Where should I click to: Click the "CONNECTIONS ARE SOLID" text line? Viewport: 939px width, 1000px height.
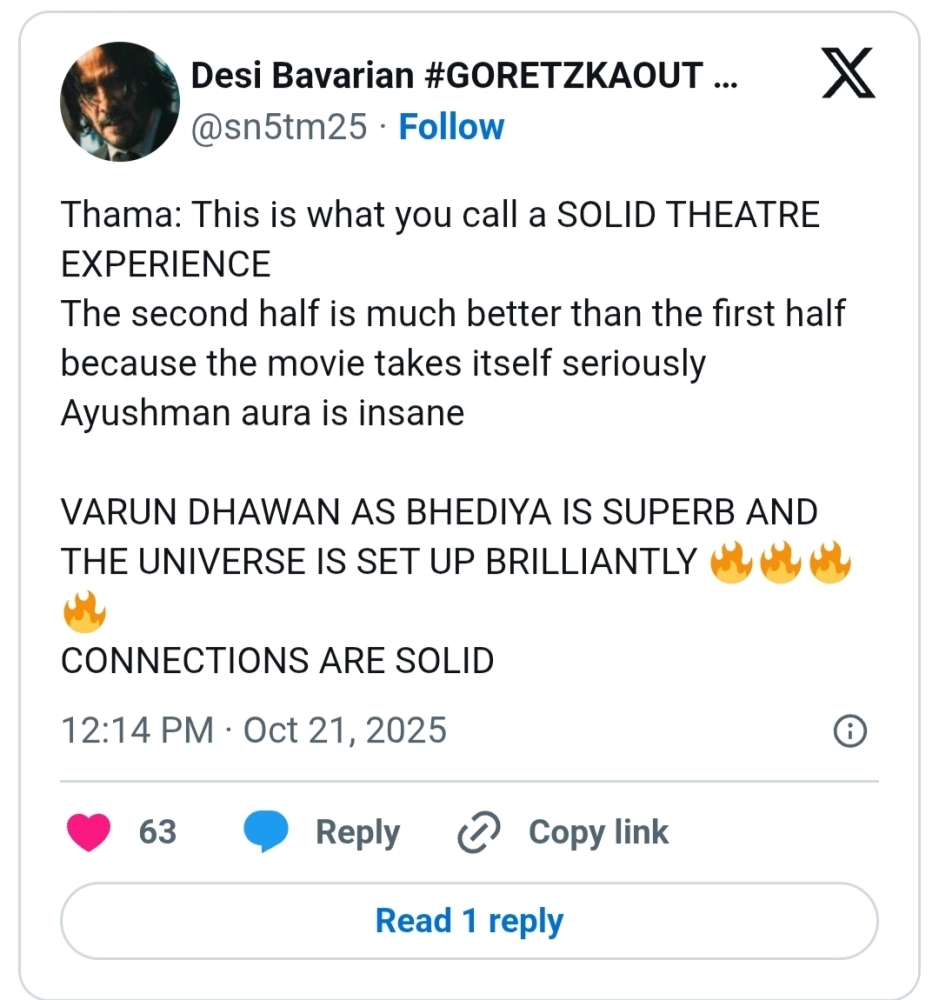pos(277,660)
